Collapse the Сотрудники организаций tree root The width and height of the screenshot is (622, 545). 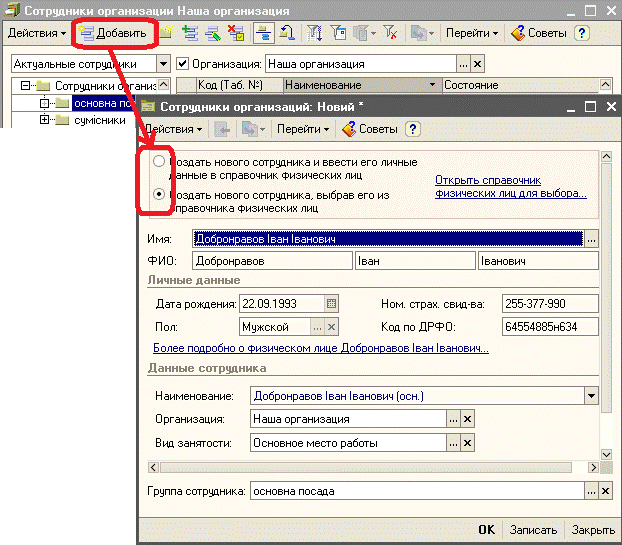coord(25,85)
